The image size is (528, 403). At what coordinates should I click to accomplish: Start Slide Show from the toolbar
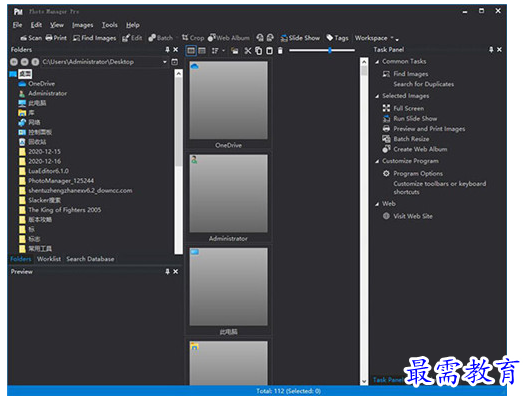coord(300,38)
